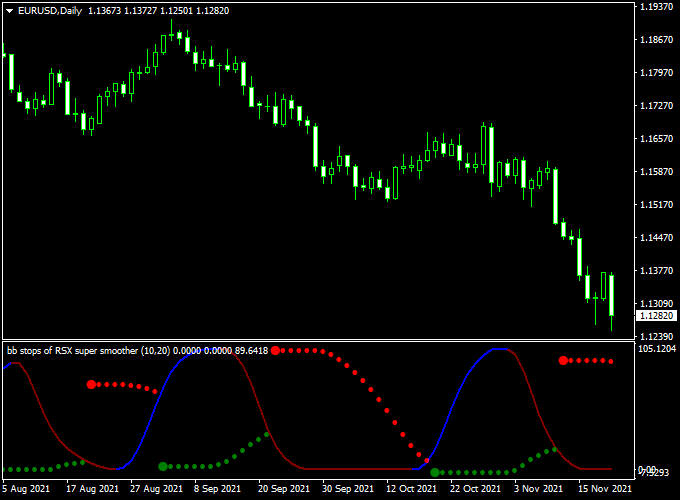
Task: Click the 1.12390 price scale label
Action: (x=657, y=336)
